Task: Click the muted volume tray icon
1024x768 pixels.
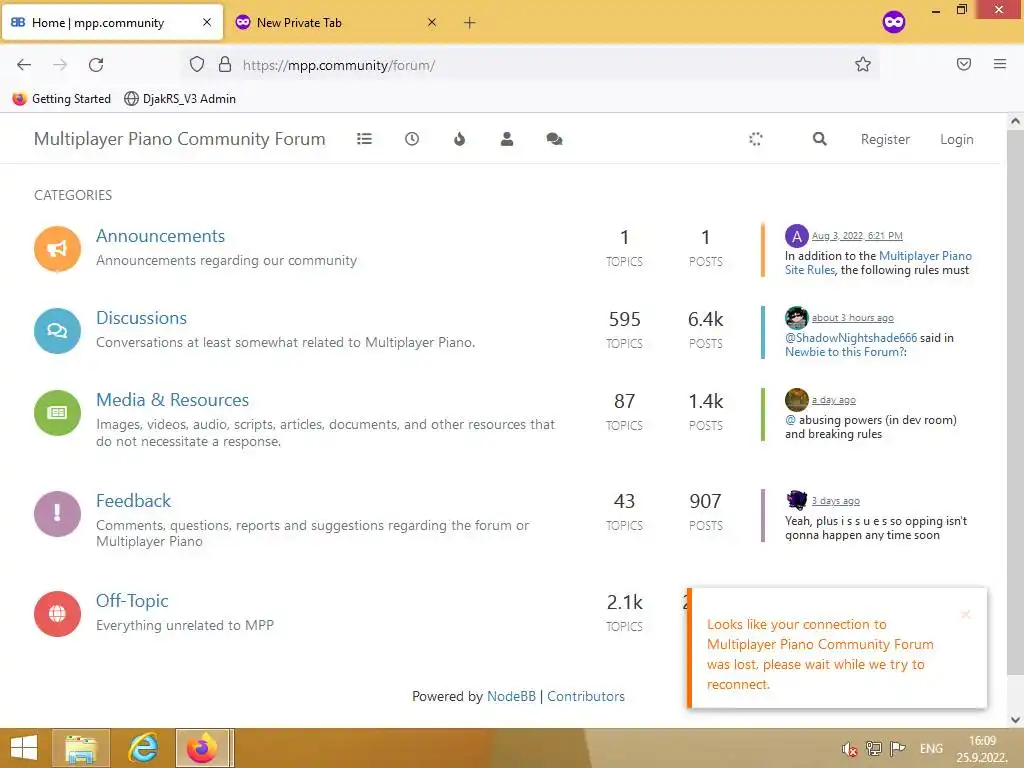Action: click(849, 749)
